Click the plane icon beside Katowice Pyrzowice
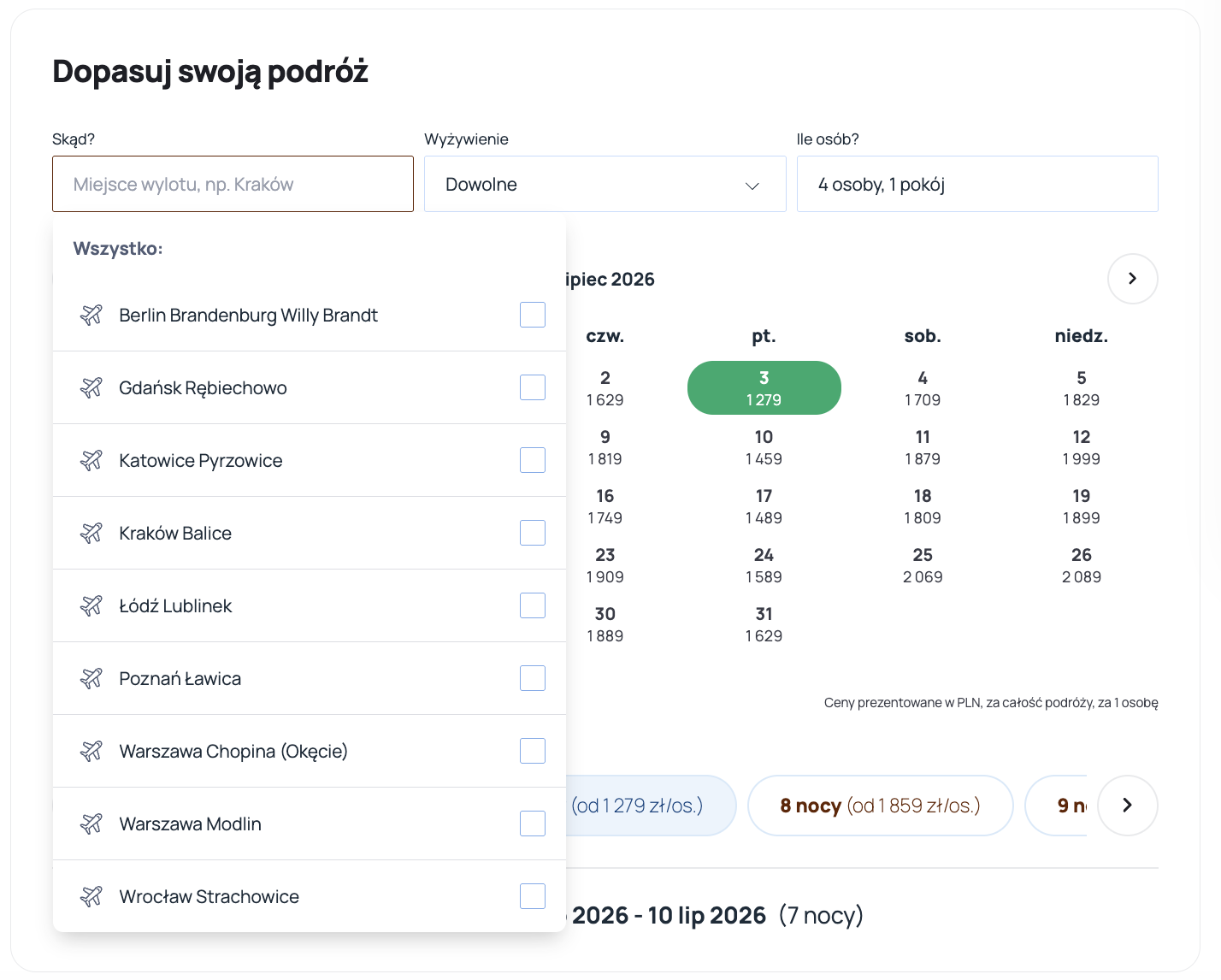 point(91,460)
